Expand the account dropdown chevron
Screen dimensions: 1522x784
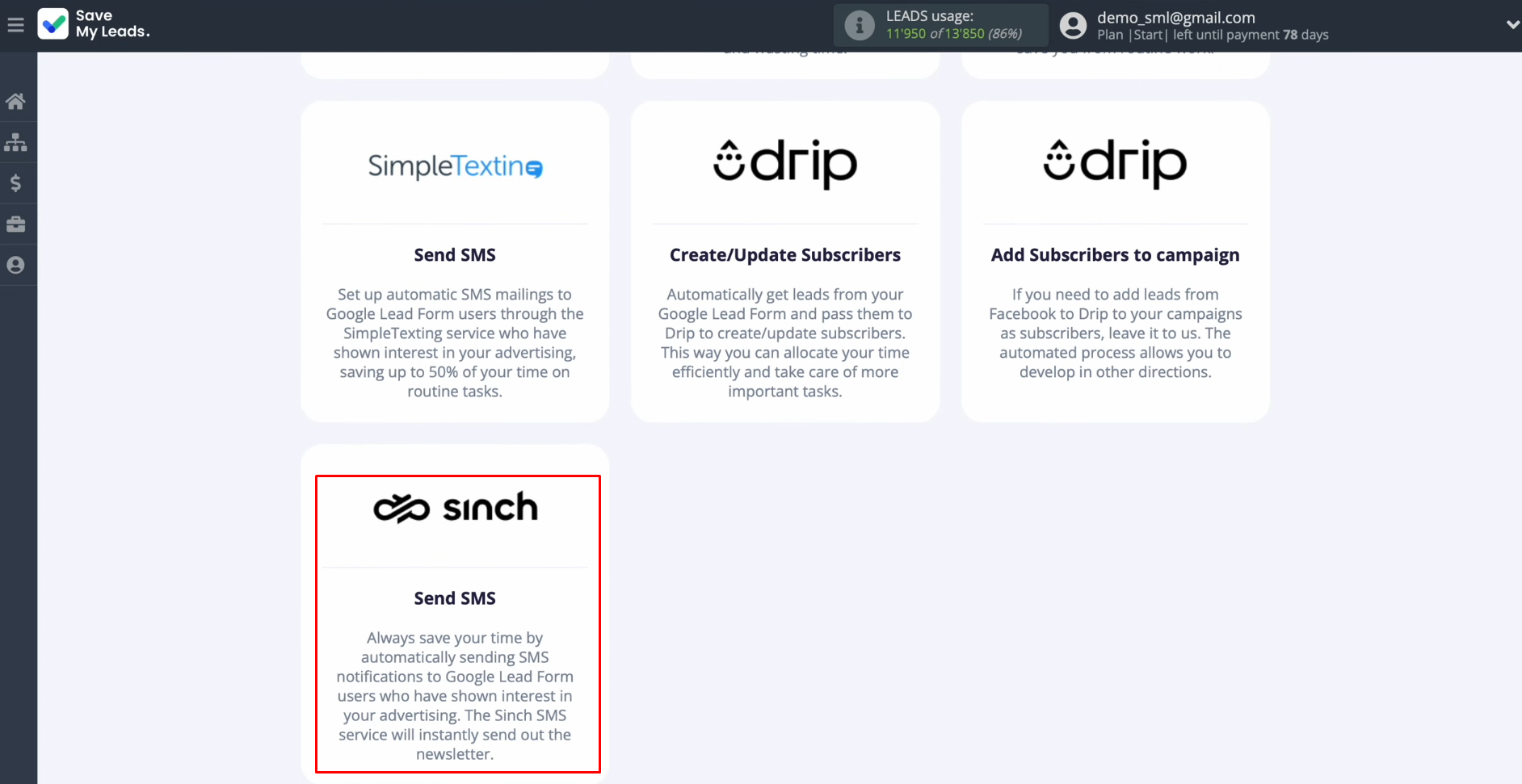click(x=1512, y=25)
